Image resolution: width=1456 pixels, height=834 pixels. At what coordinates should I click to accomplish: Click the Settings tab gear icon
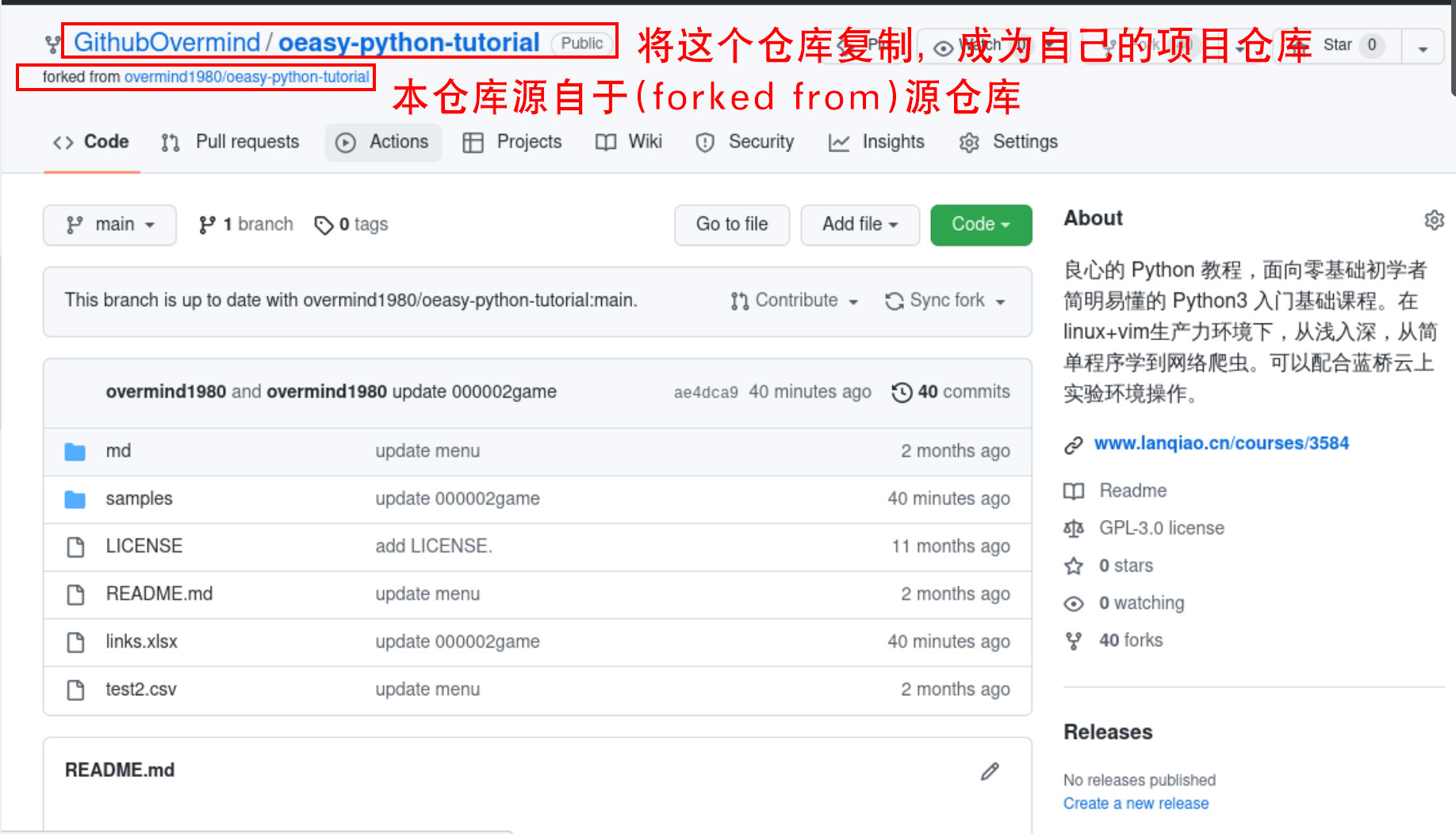point(969,143)
